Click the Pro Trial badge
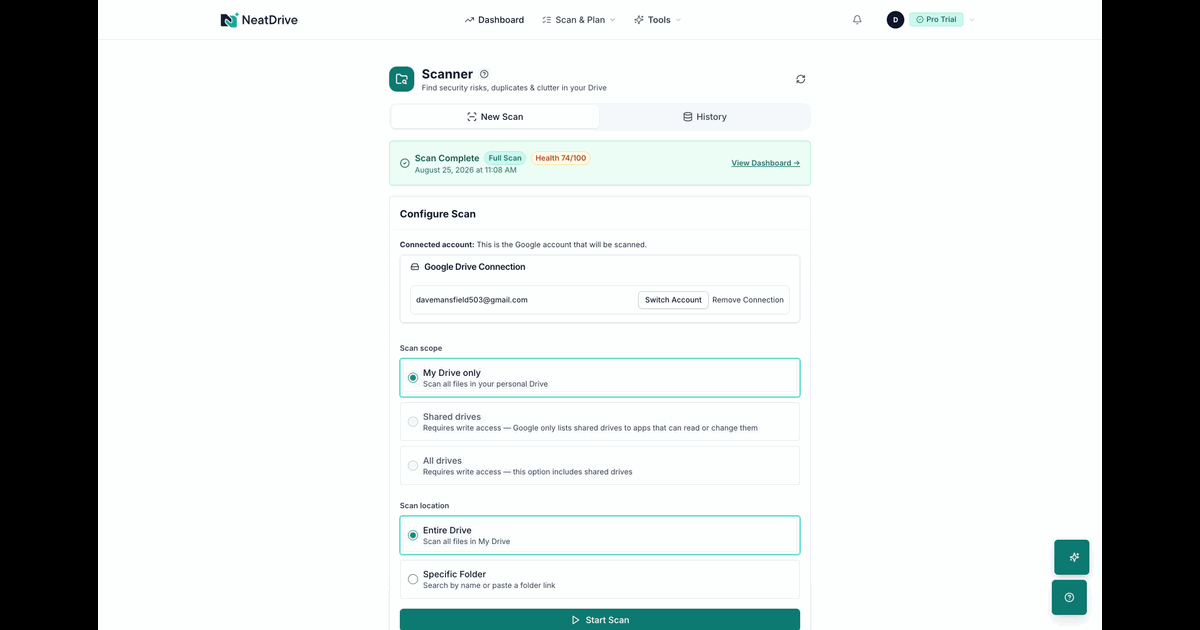This screenshot has height=630, width=1200. [936, 20]
